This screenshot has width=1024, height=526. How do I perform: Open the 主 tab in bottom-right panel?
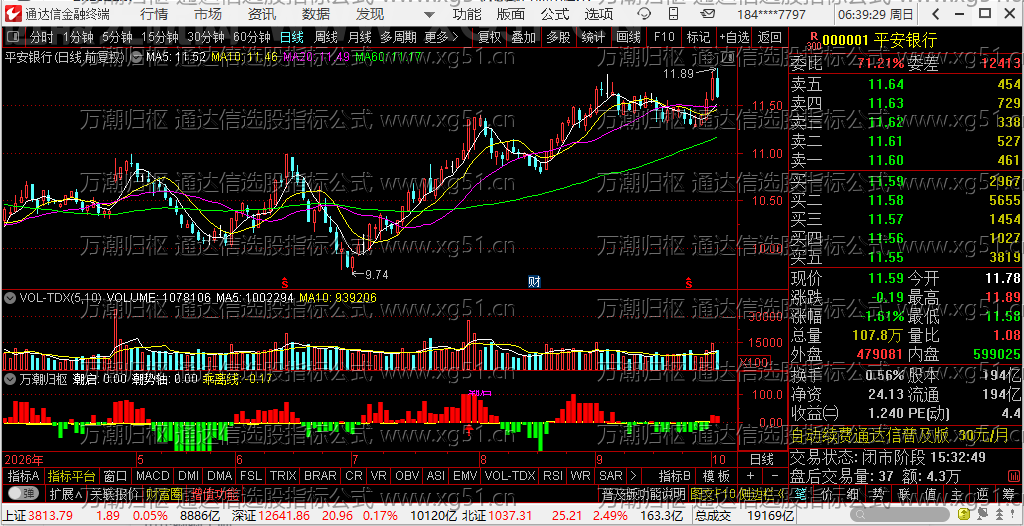957,493
